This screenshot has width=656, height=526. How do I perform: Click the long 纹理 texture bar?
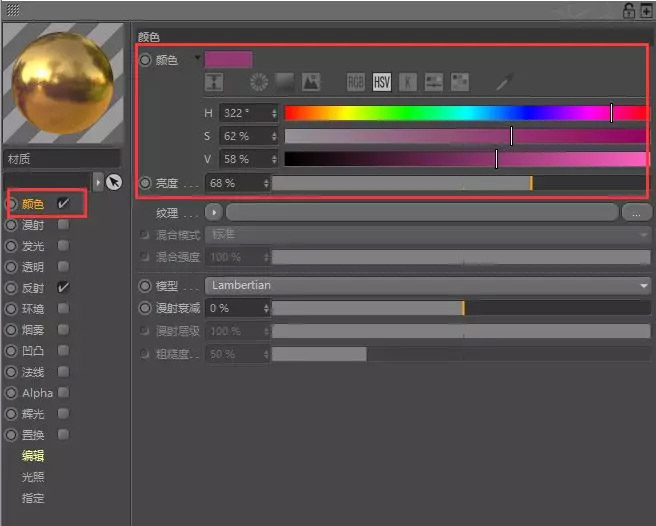tap(422, 213)
